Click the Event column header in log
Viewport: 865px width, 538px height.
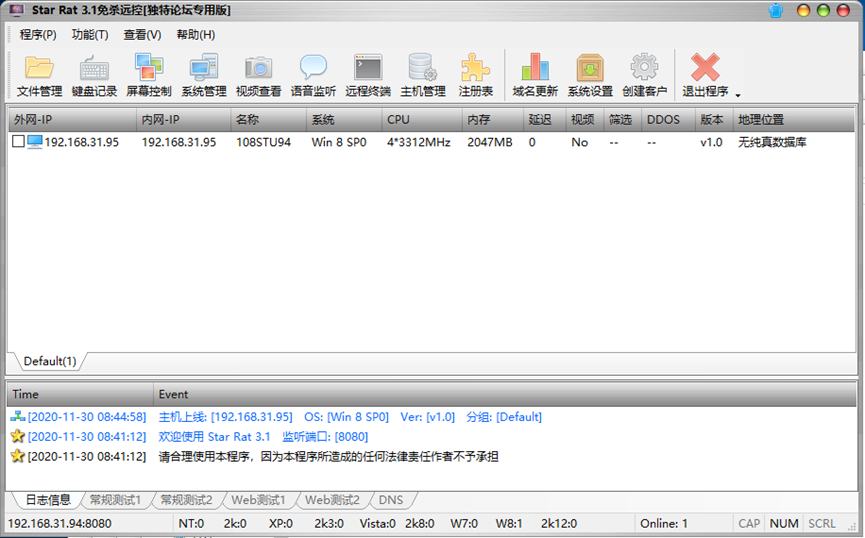click(x=505, y=394)
